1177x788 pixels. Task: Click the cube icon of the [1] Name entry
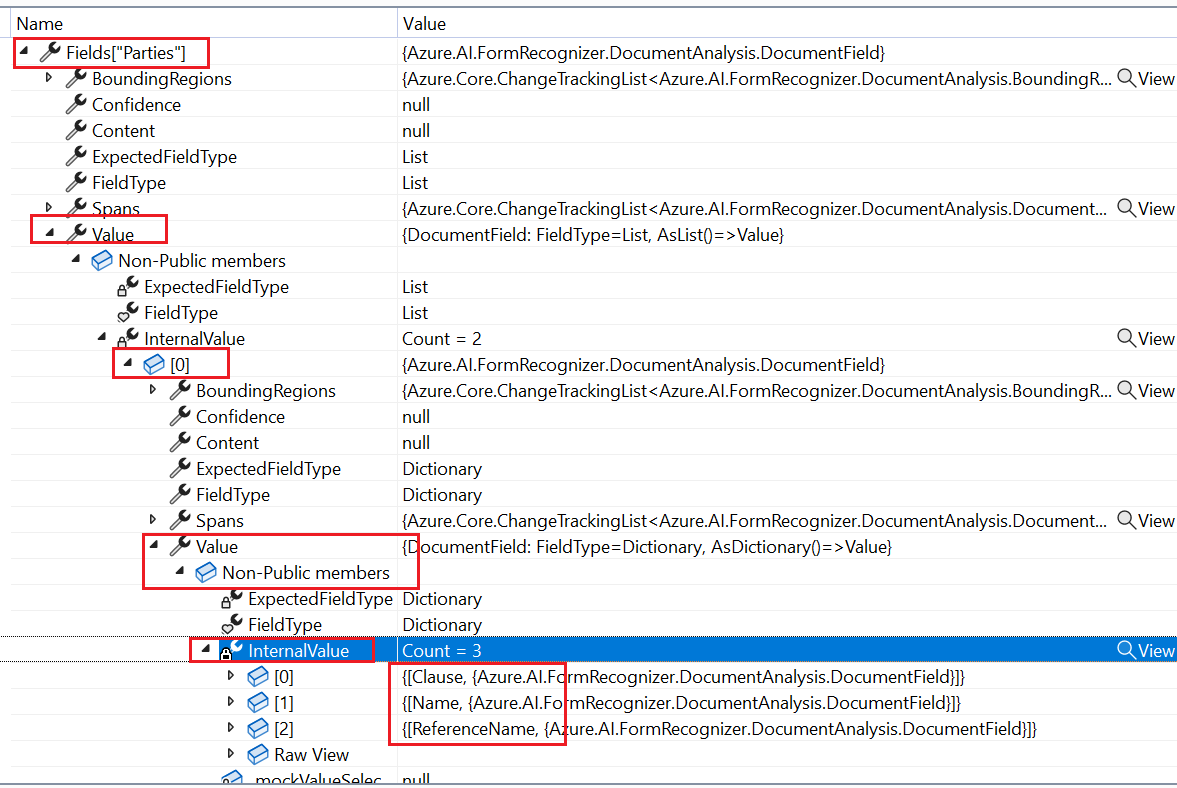point(257,702)
